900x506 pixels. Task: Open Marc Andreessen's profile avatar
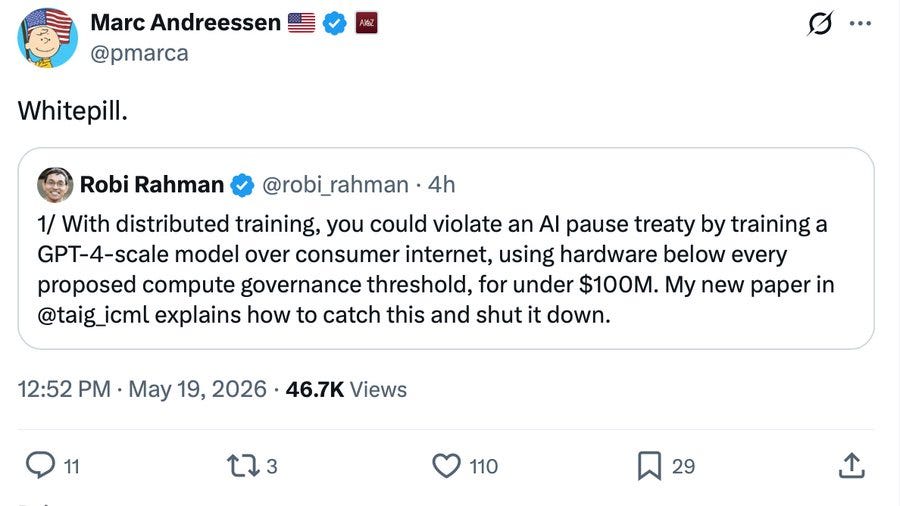pos(48,38)
